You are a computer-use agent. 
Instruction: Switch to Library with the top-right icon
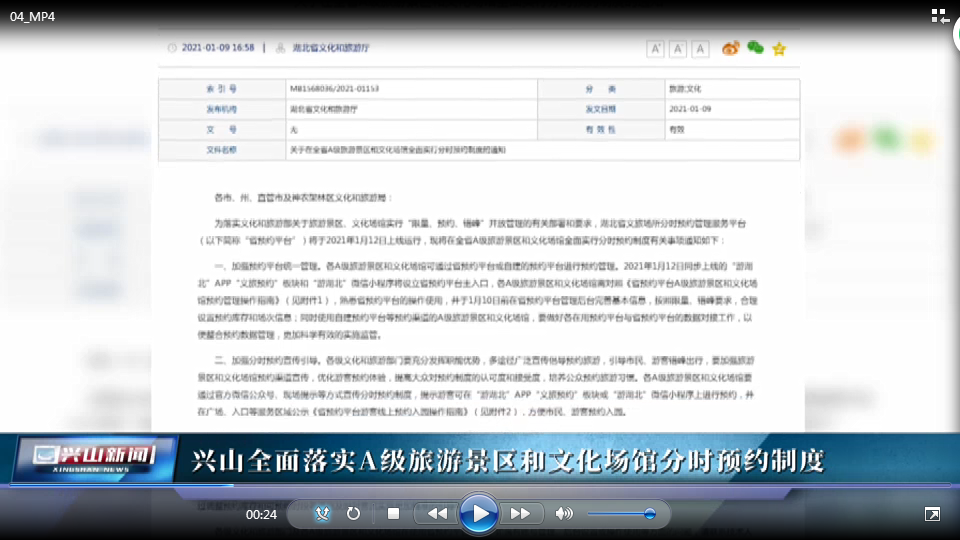[940, 16]
